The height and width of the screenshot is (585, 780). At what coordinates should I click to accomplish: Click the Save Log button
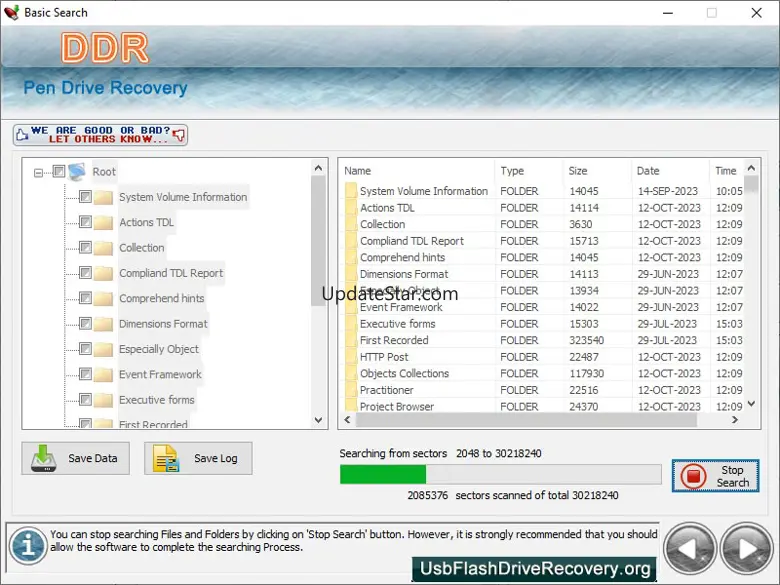point(198,458)
